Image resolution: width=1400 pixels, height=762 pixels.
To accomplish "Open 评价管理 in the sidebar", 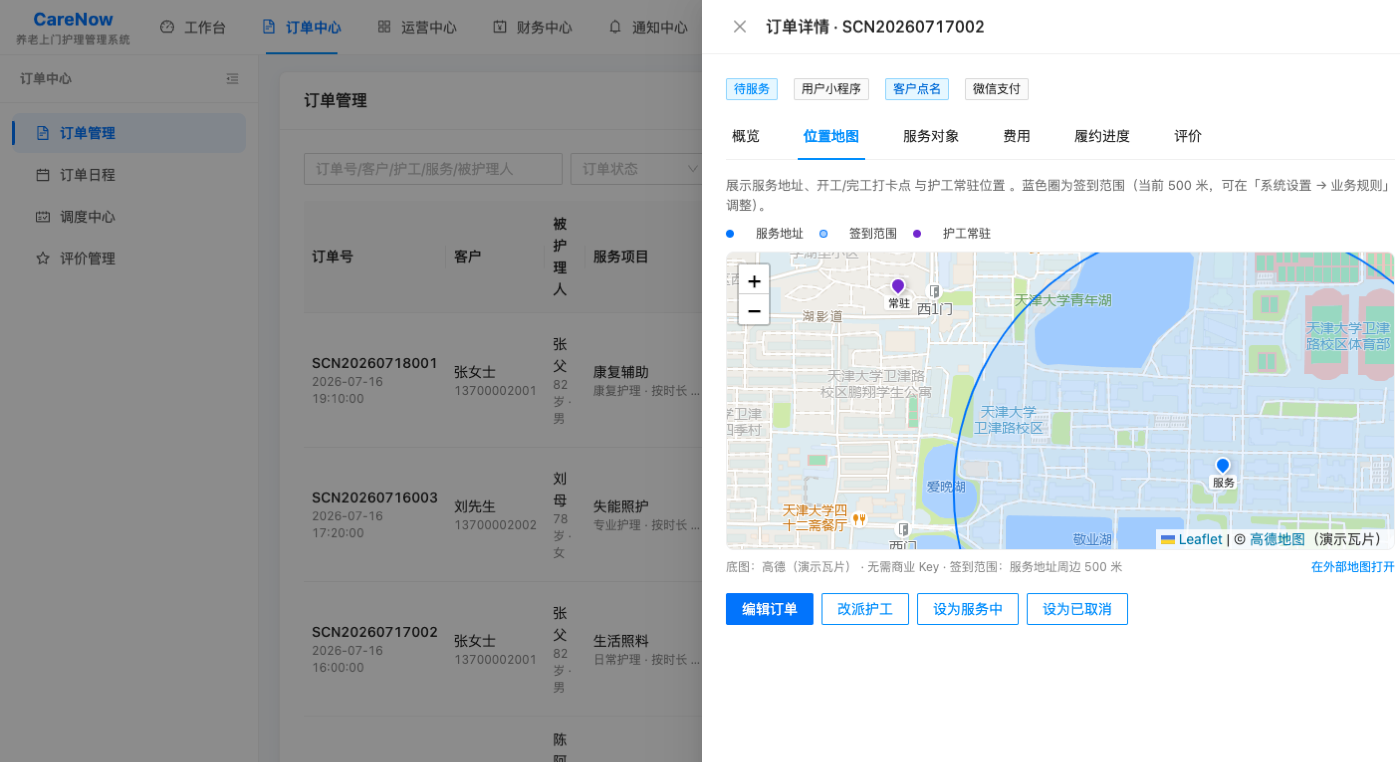I will (128, 258).
